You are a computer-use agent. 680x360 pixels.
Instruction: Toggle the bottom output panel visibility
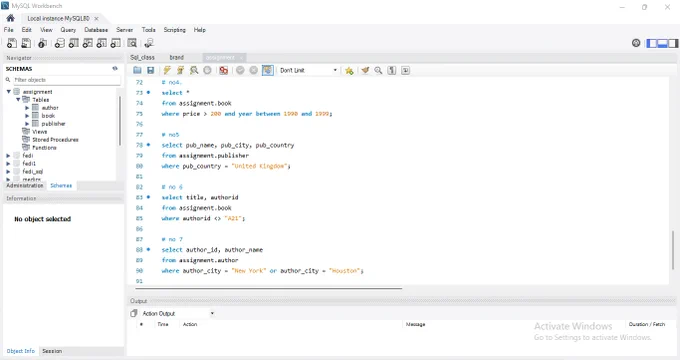662,43
